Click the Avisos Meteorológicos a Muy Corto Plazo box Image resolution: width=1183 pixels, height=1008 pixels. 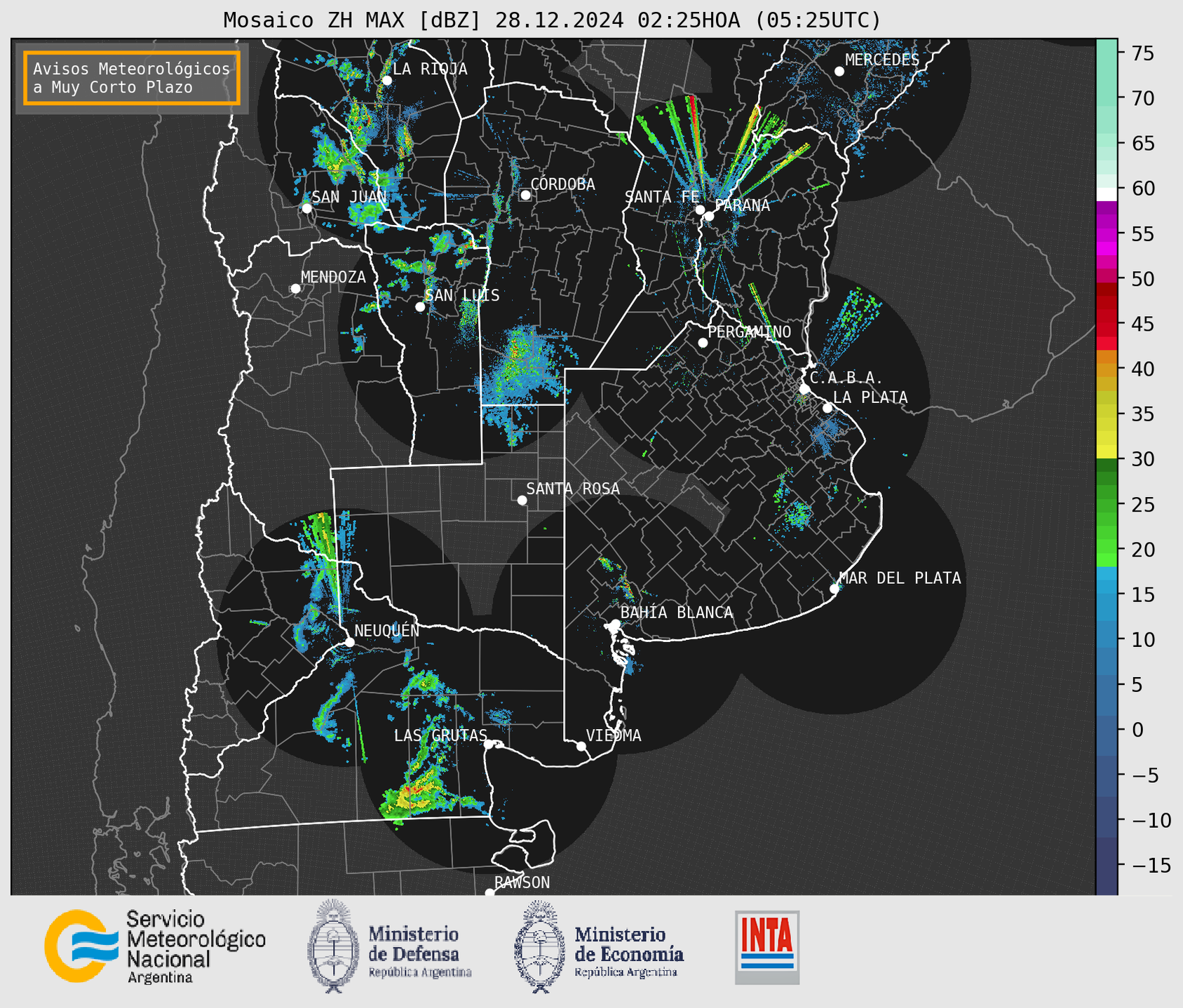pyautogui.click(x=132, y=78)
